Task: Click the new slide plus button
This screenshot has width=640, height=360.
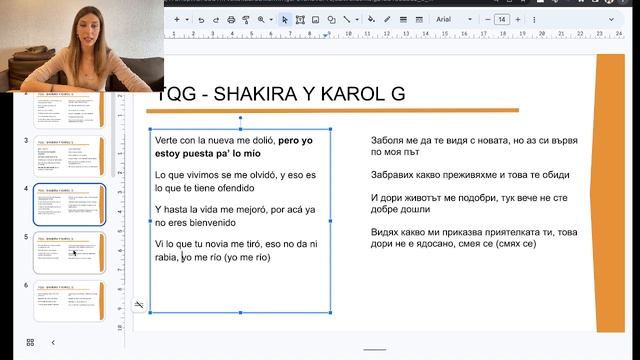Action: point(176,20)
